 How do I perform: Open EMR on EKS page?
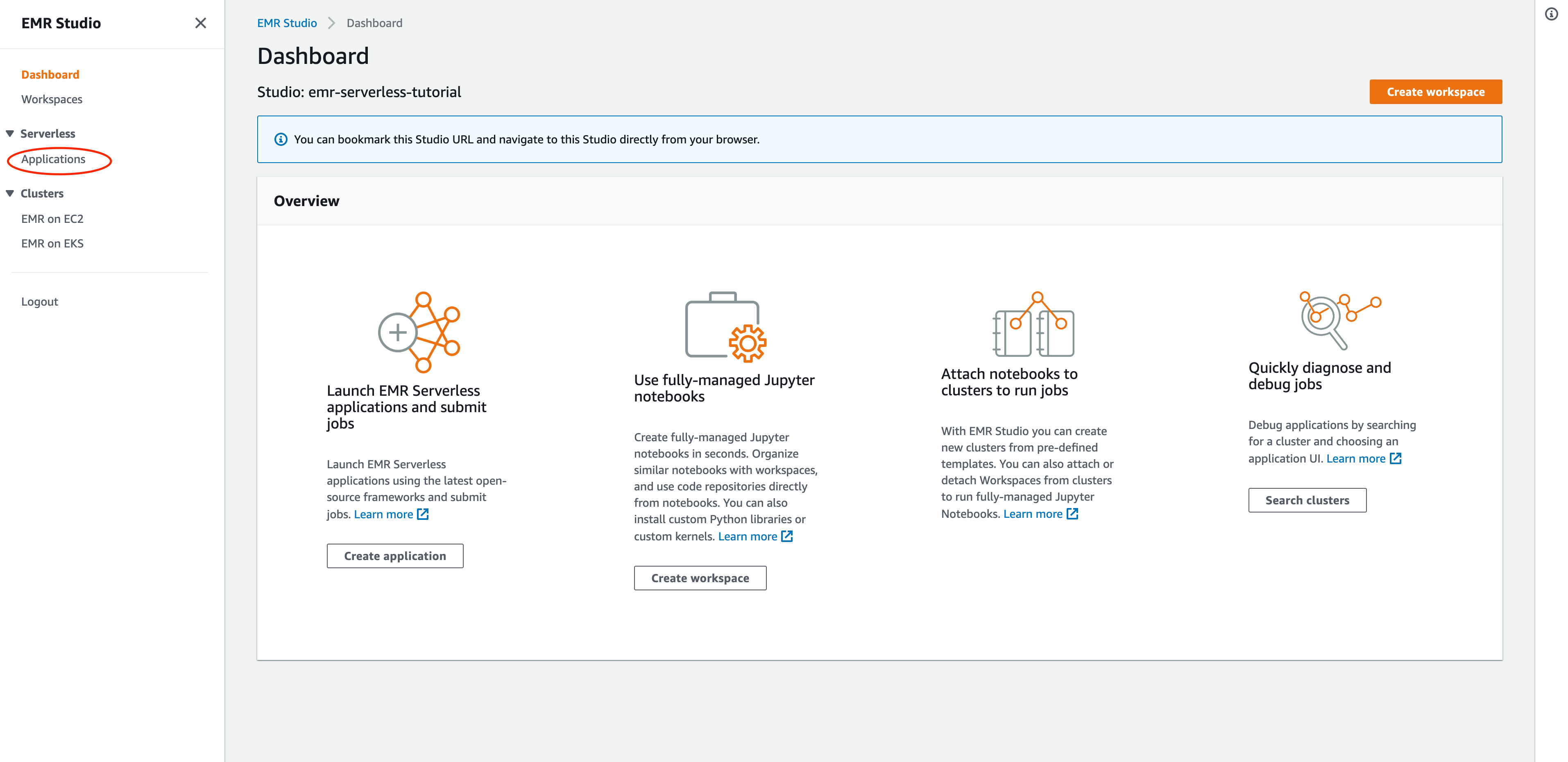tap(52, 243)
